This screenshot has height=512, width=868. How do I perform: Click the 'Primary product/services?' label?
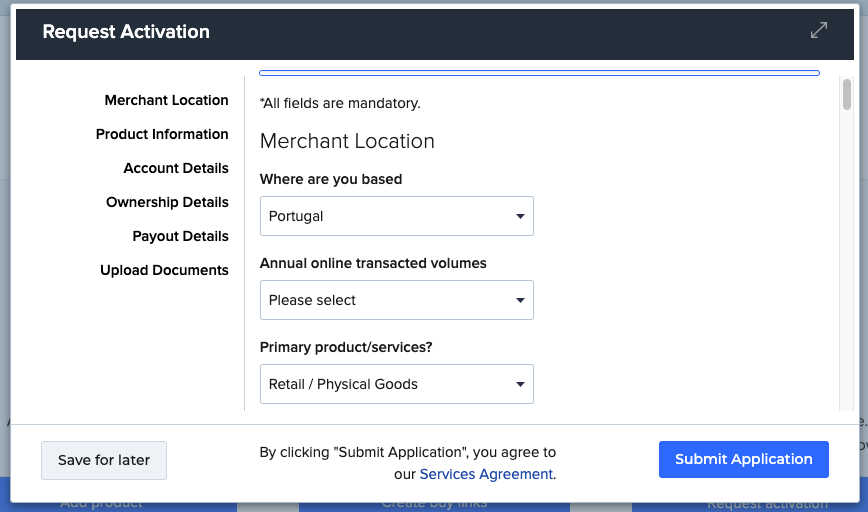[x=352, y=348]
